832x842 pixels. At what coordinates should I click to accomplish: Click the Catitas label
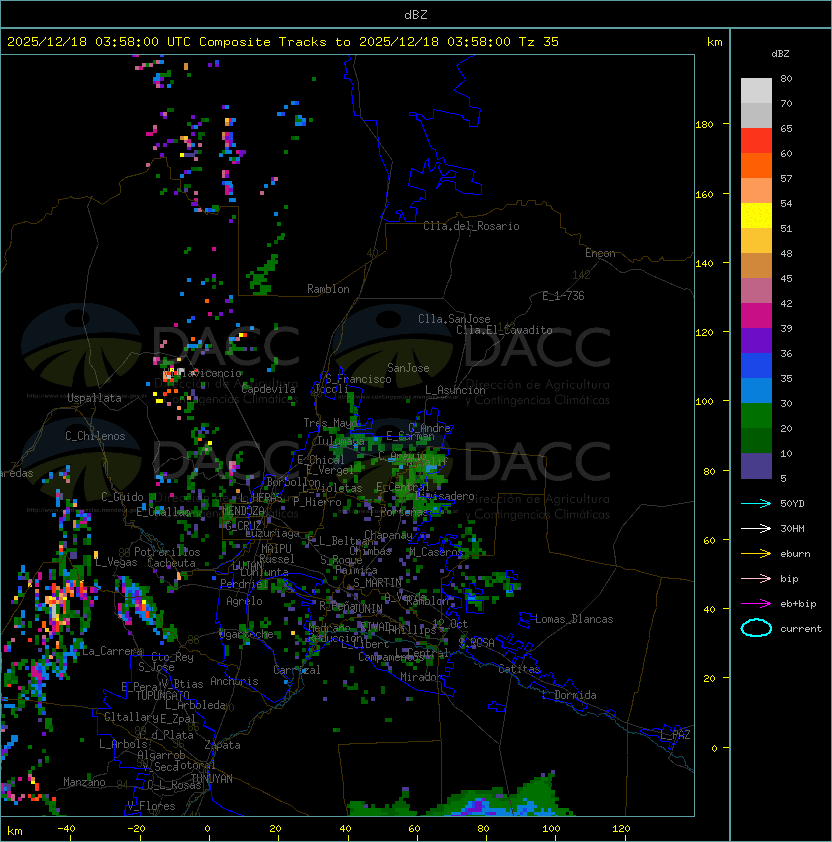519,669
